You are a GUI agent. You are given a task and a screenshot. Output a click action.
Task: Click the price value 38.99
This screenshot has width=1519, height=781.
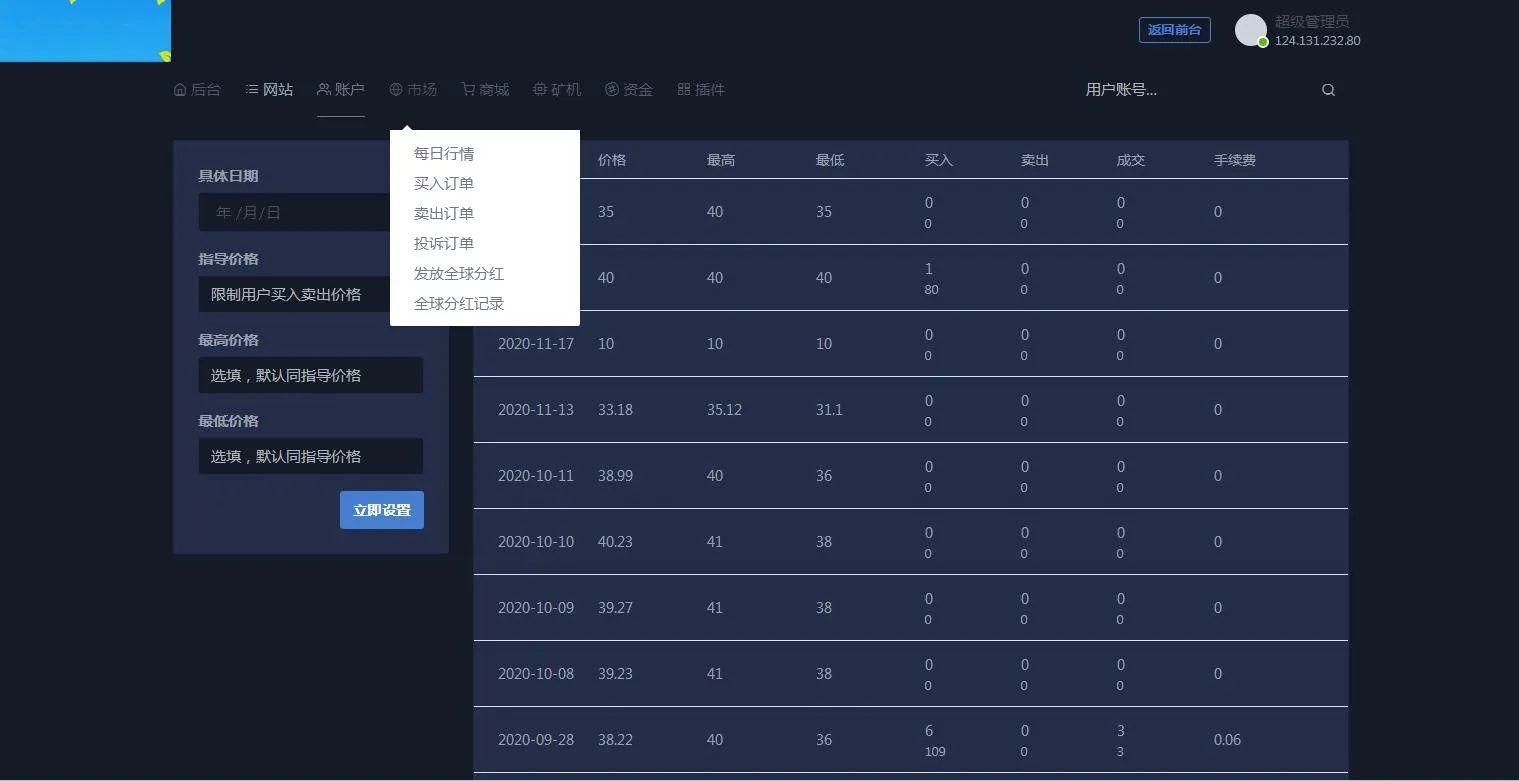pos(615,476)
